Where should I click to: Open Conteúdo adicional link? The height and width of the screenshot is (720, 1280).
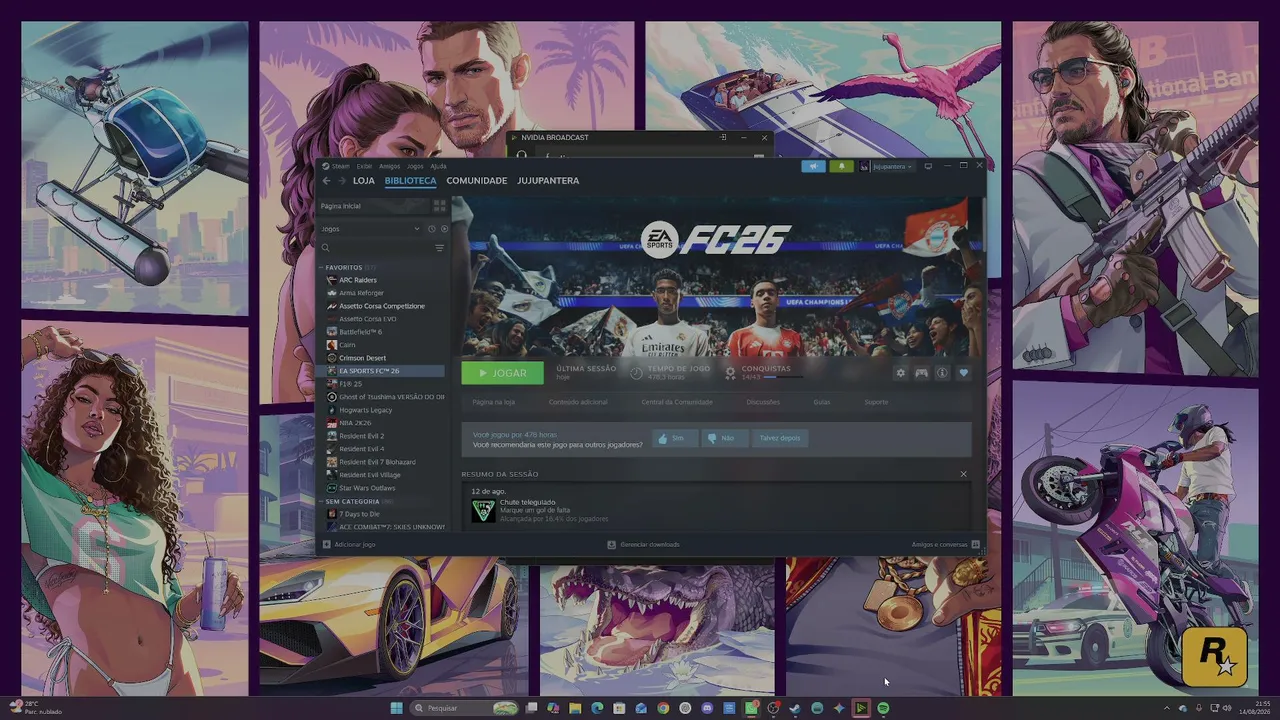pyautogui.click(x=578, y=402)
